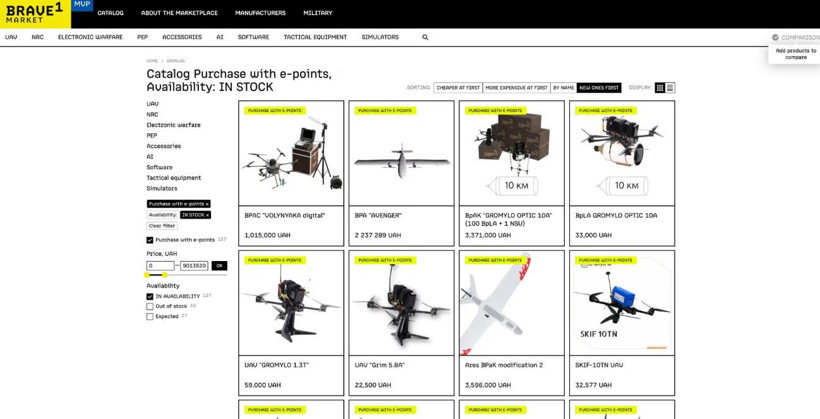Enable the 'Expected' availability checkbox
This screenshot has width=820, height=419.
click(150, 317)
